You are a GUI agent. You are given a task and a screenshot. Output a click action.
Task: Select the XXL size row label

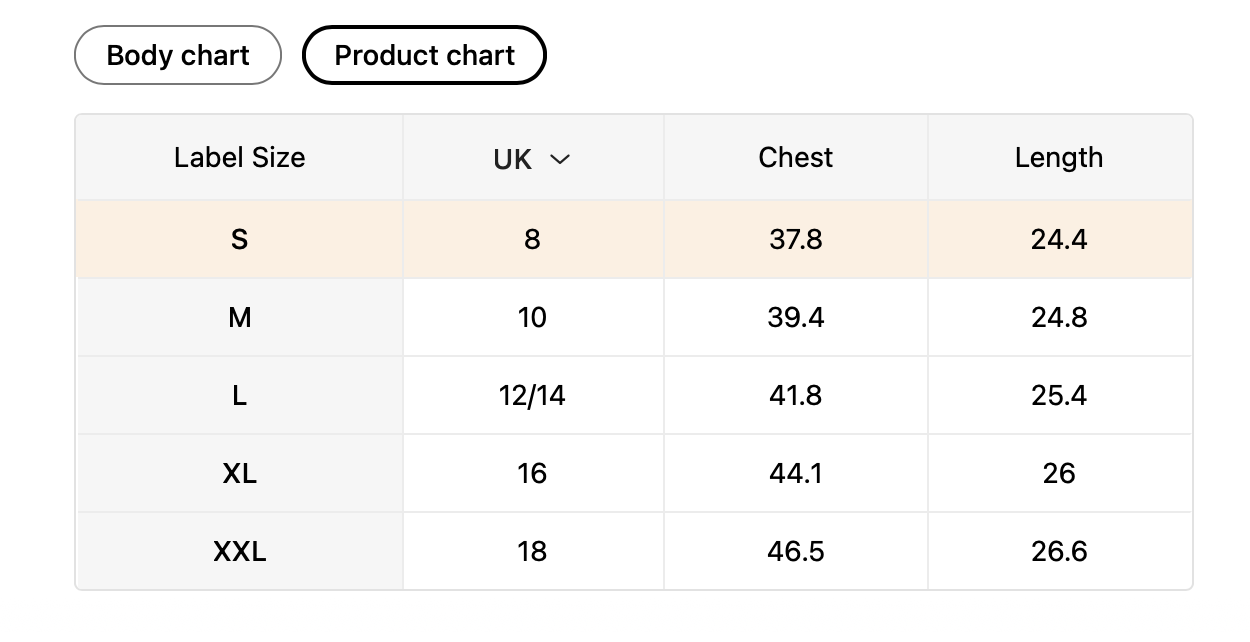coord(239,551)
